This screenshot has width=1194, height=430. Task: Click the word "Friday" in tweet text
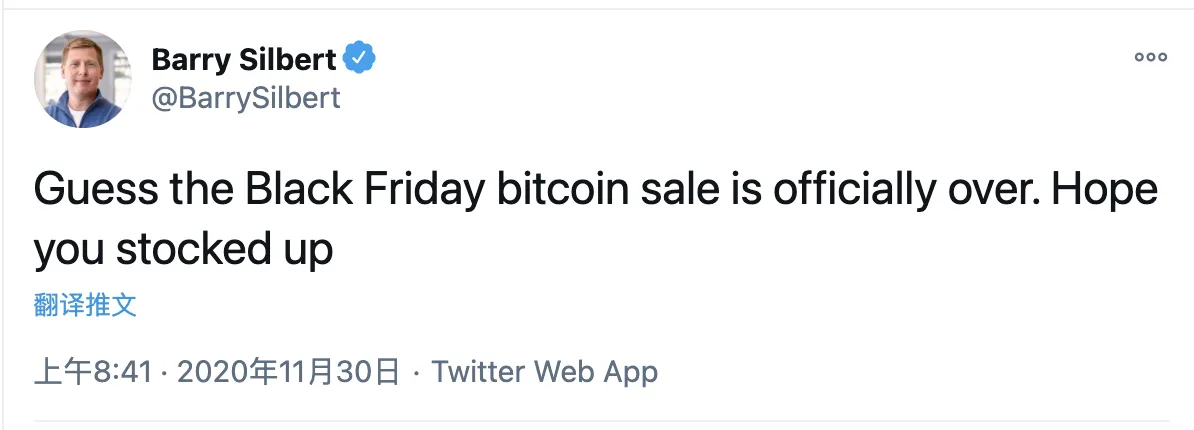pyautogui.click(x=427, y=192)
